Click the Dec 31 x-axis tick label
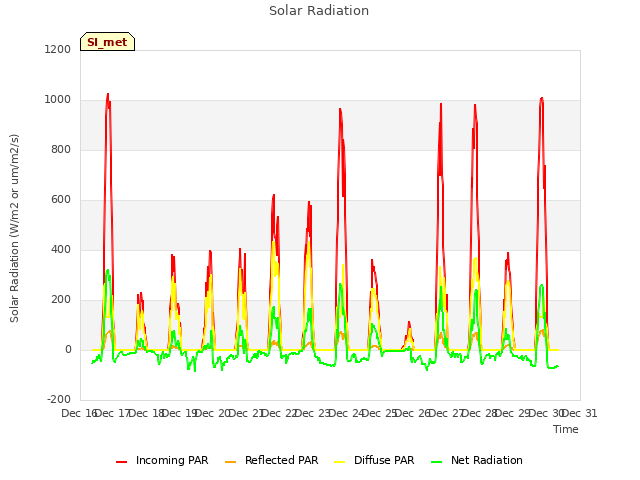Screen dimensions: 640x480 pyautogui.click(x=580, y=413)
